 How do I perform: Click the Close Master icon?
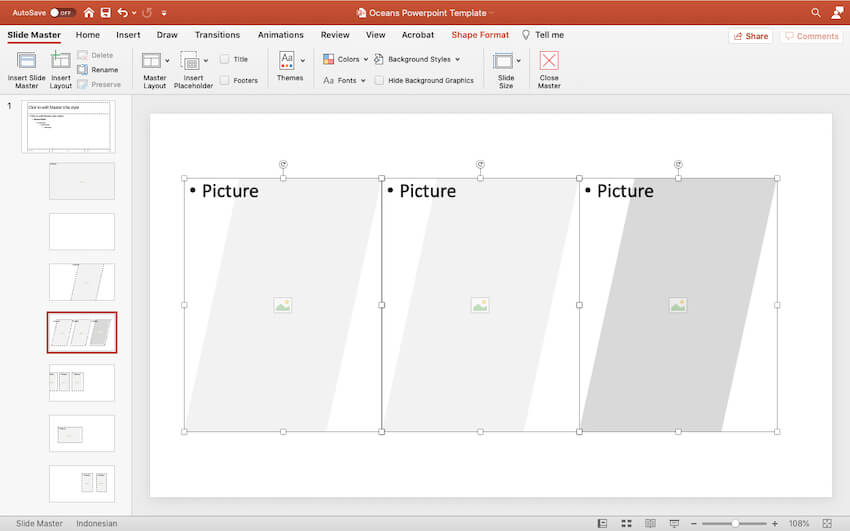[549, 62]
